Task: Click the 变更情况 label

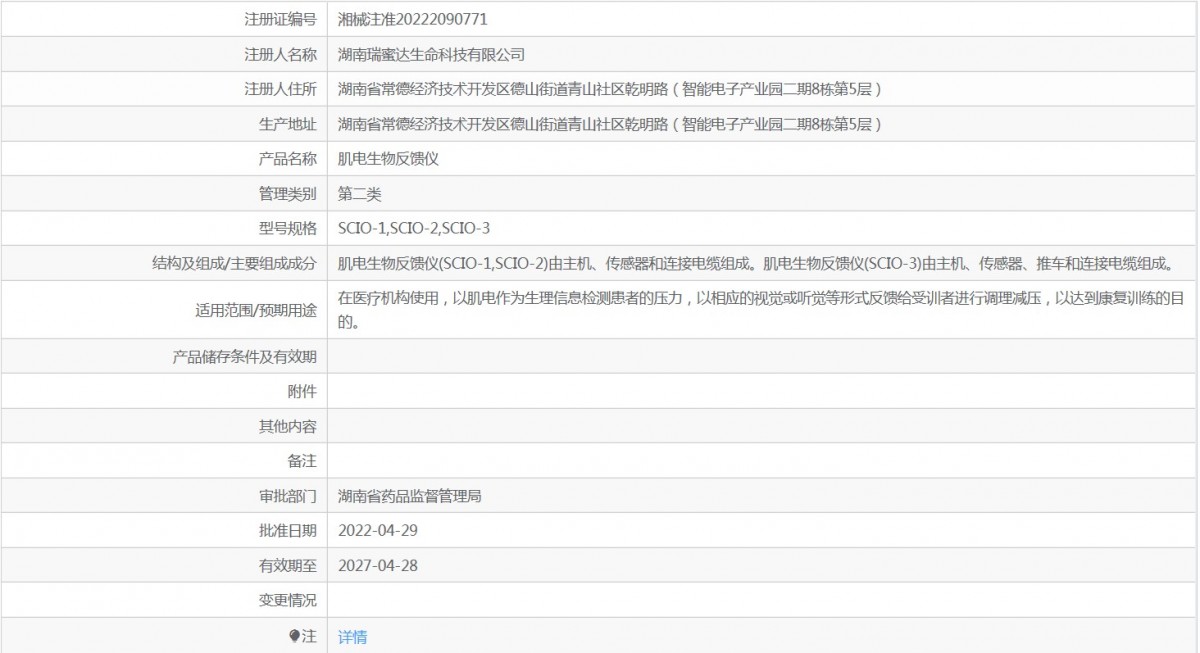Action: pyautogui.click(x=287, y=600)
